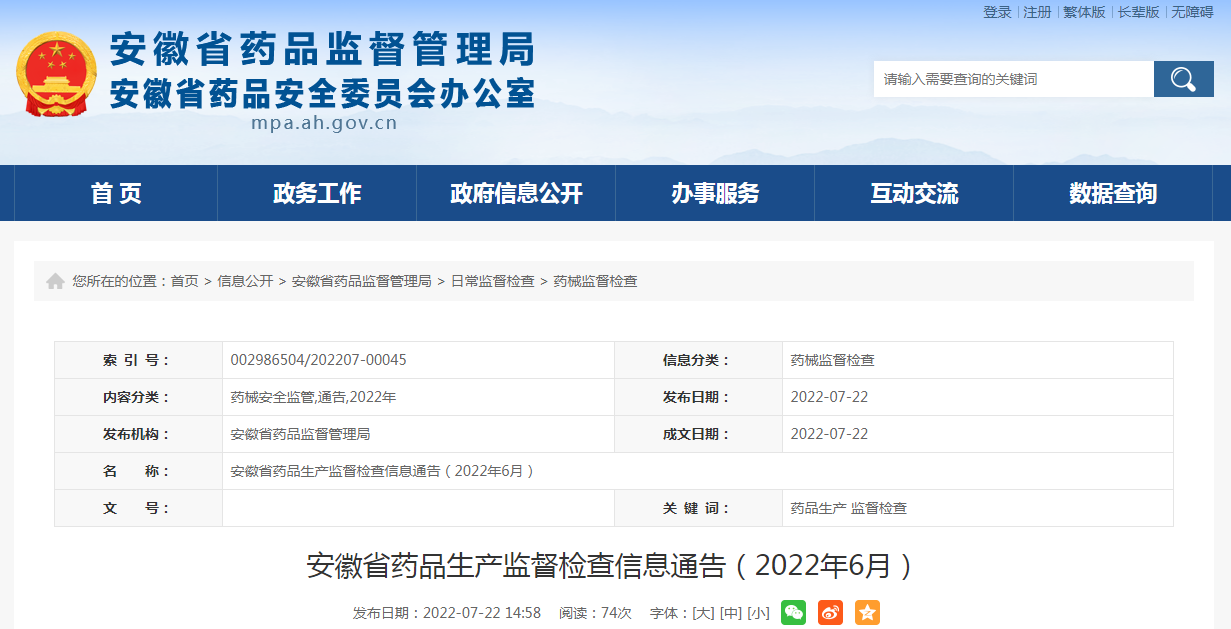This screenshot has height=629, width=1231.
Task: Click 药械监督检查 in the 信息分类 row
Action: pyautogui.click(x=832, y=360)
